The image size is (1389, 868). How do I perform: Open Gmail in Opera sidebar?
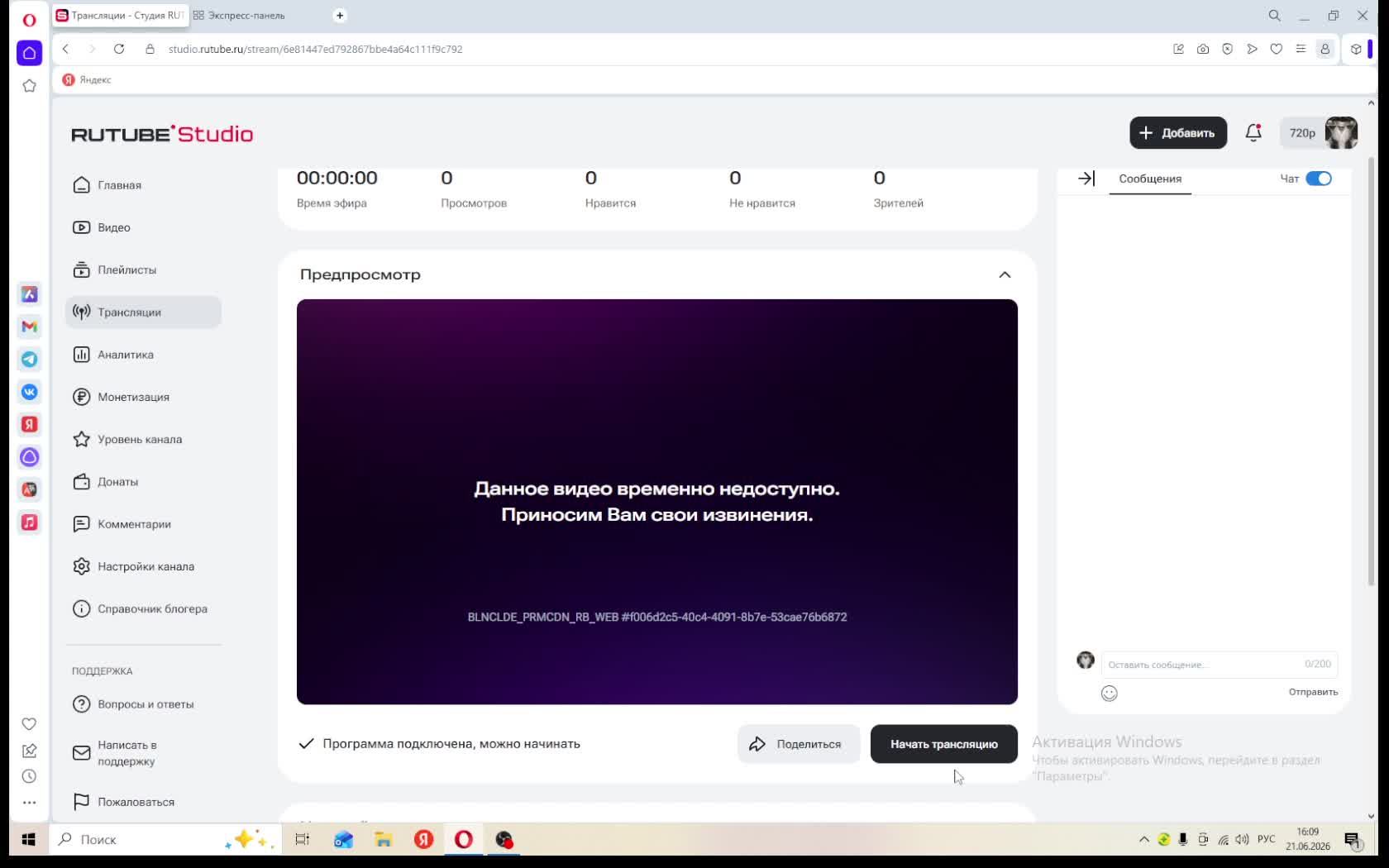(29, 327)
